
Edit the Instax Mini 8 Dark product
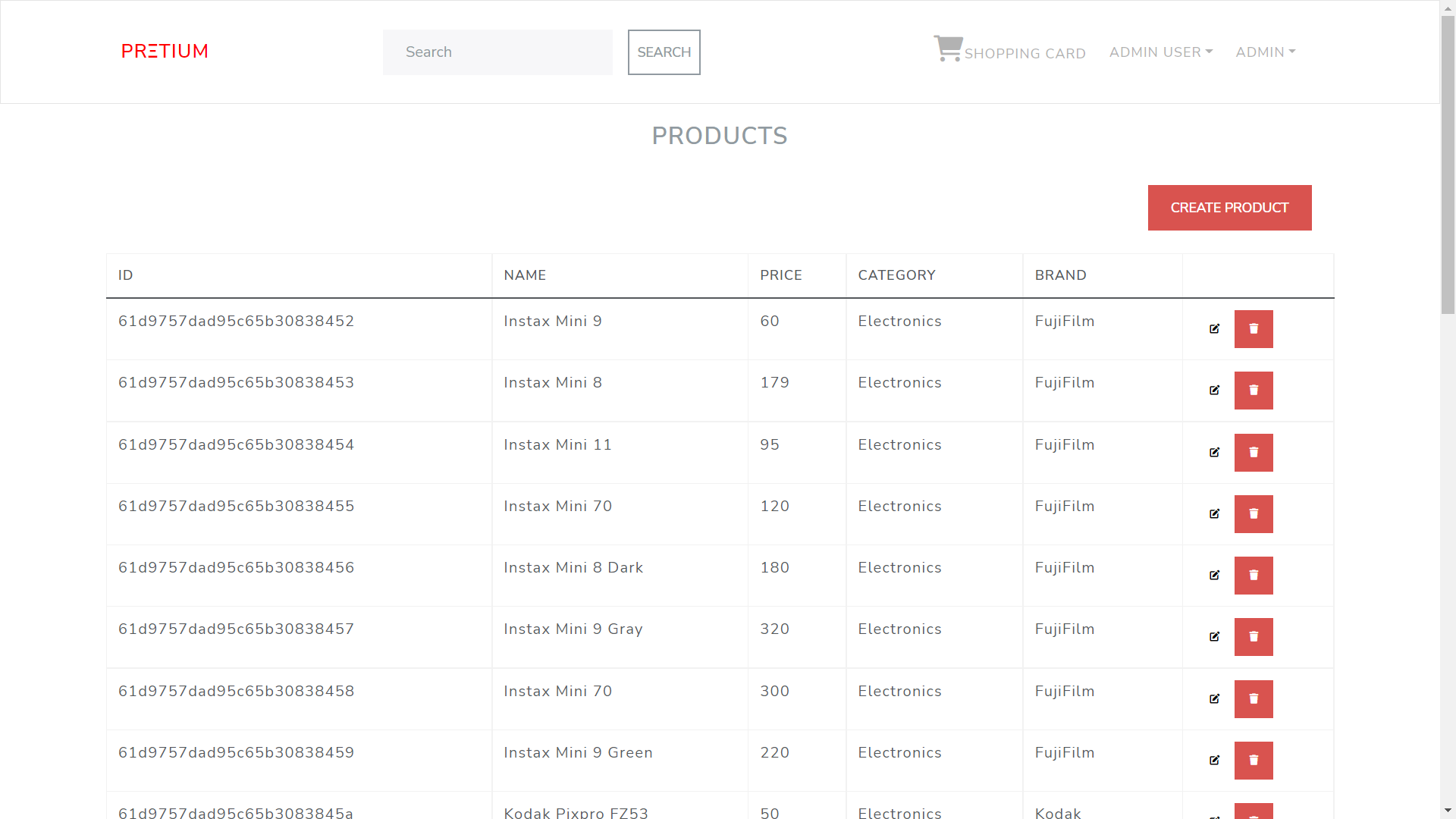(x=1214, y=575)
